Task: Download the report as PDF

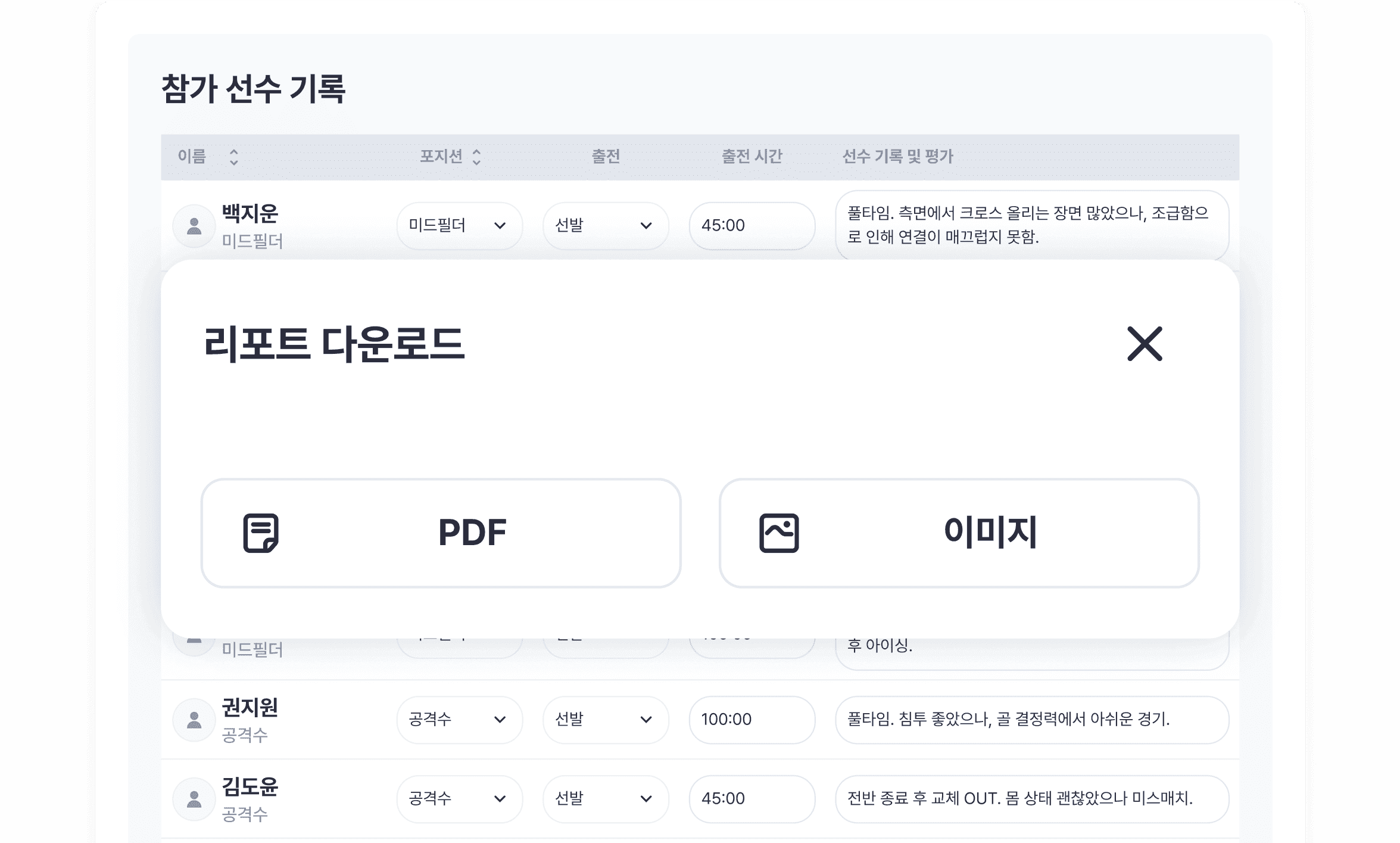Action: pyautogui.click(x=441, y=533)
